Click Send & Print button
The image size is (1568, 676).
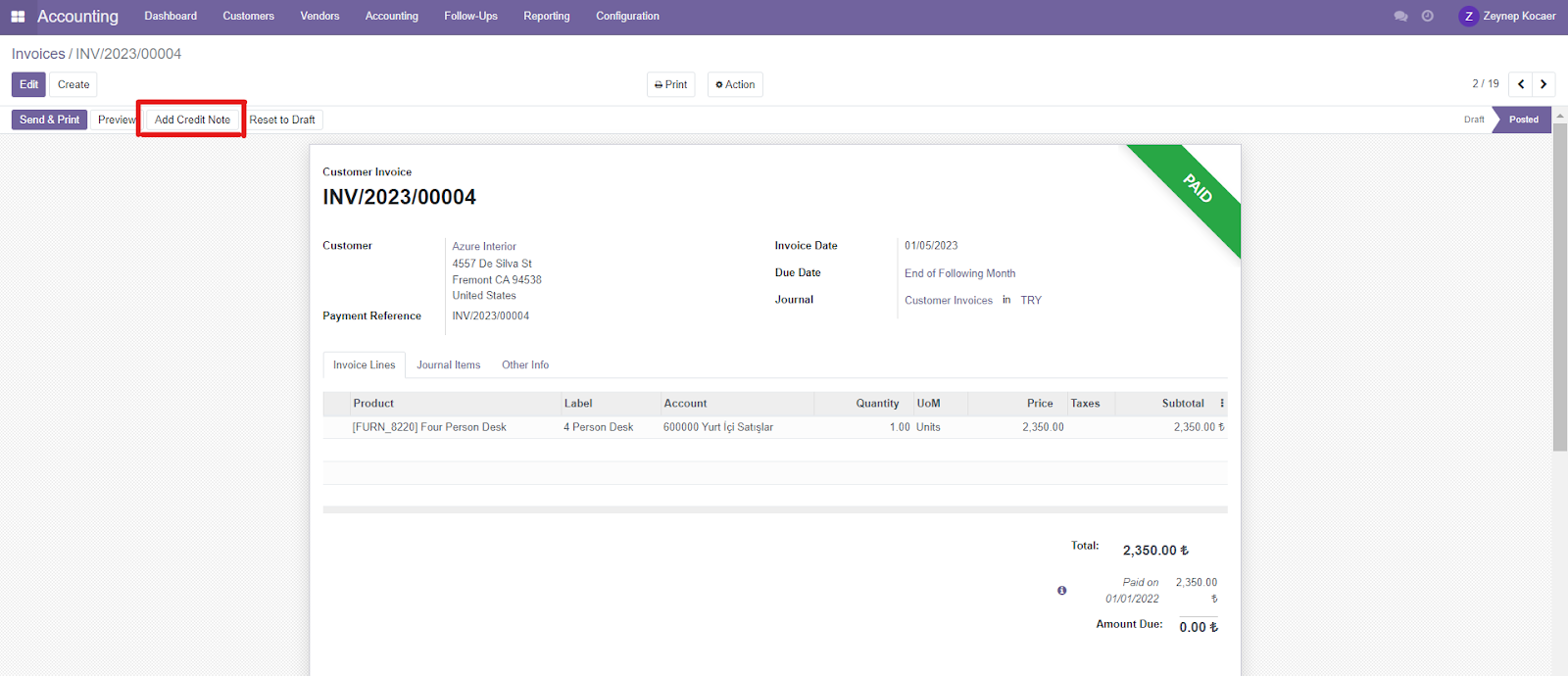49,120
